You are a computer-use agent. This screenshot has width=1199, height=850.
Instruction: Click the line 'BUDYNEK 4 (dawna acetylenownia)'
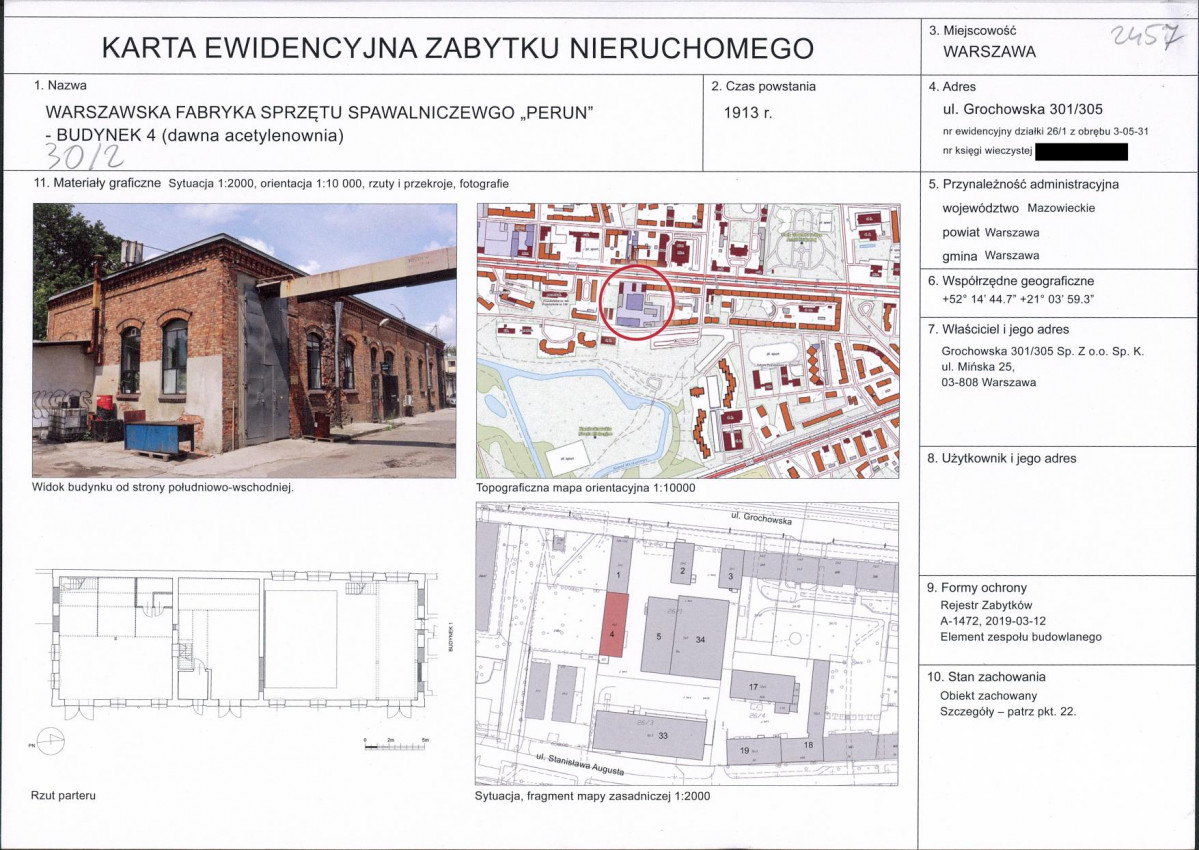(x=200, y=136)
